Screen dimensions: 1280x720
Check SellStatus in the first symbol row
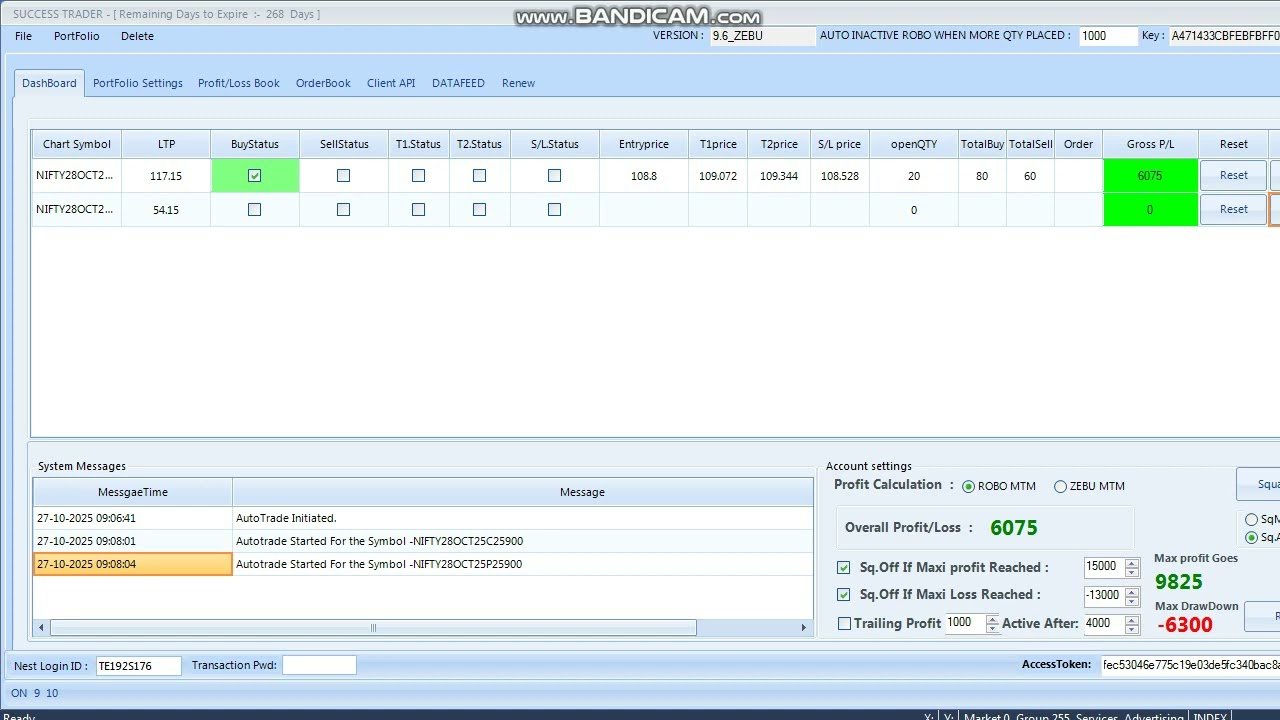pyautogui.click(x=344, y=176)
